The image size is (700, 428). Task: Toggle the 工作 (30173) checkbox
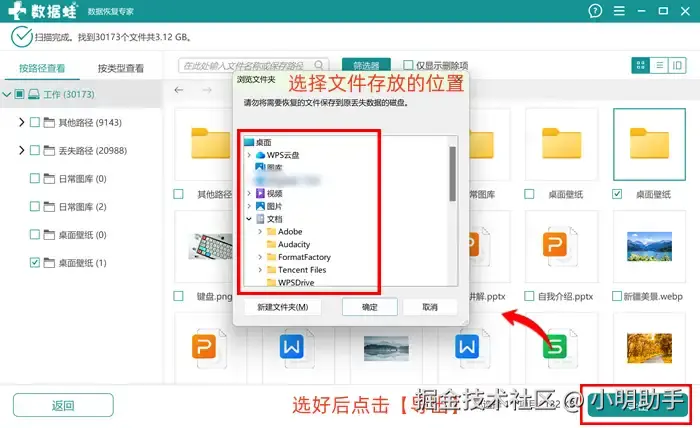[19, 94]
